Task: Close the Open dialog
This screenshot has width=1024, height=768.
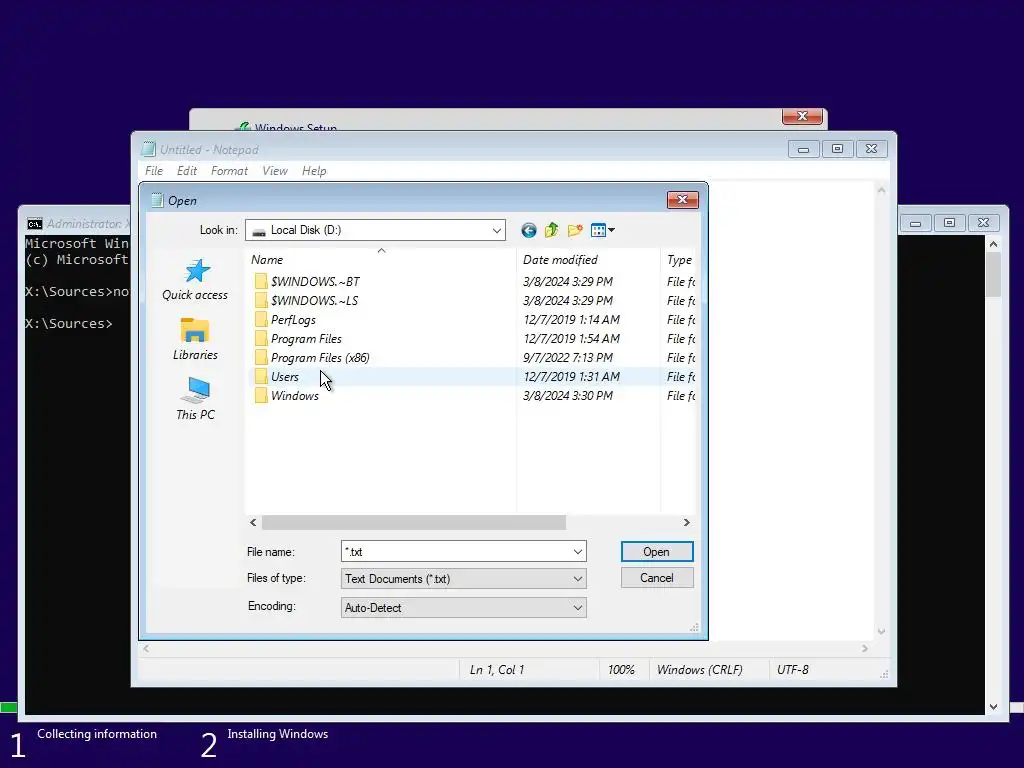Action: (x=682, y=200)
